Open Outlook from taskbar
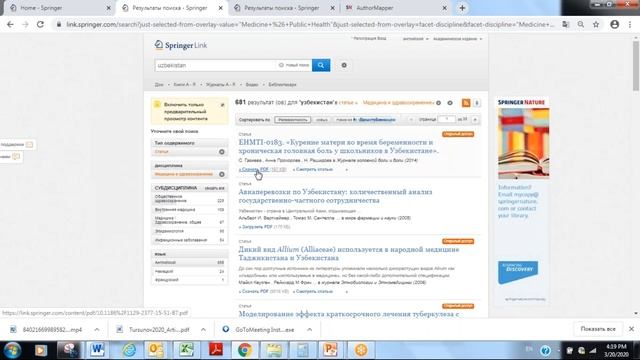Viewport: 640px width, 360px height. click(156, 350)
